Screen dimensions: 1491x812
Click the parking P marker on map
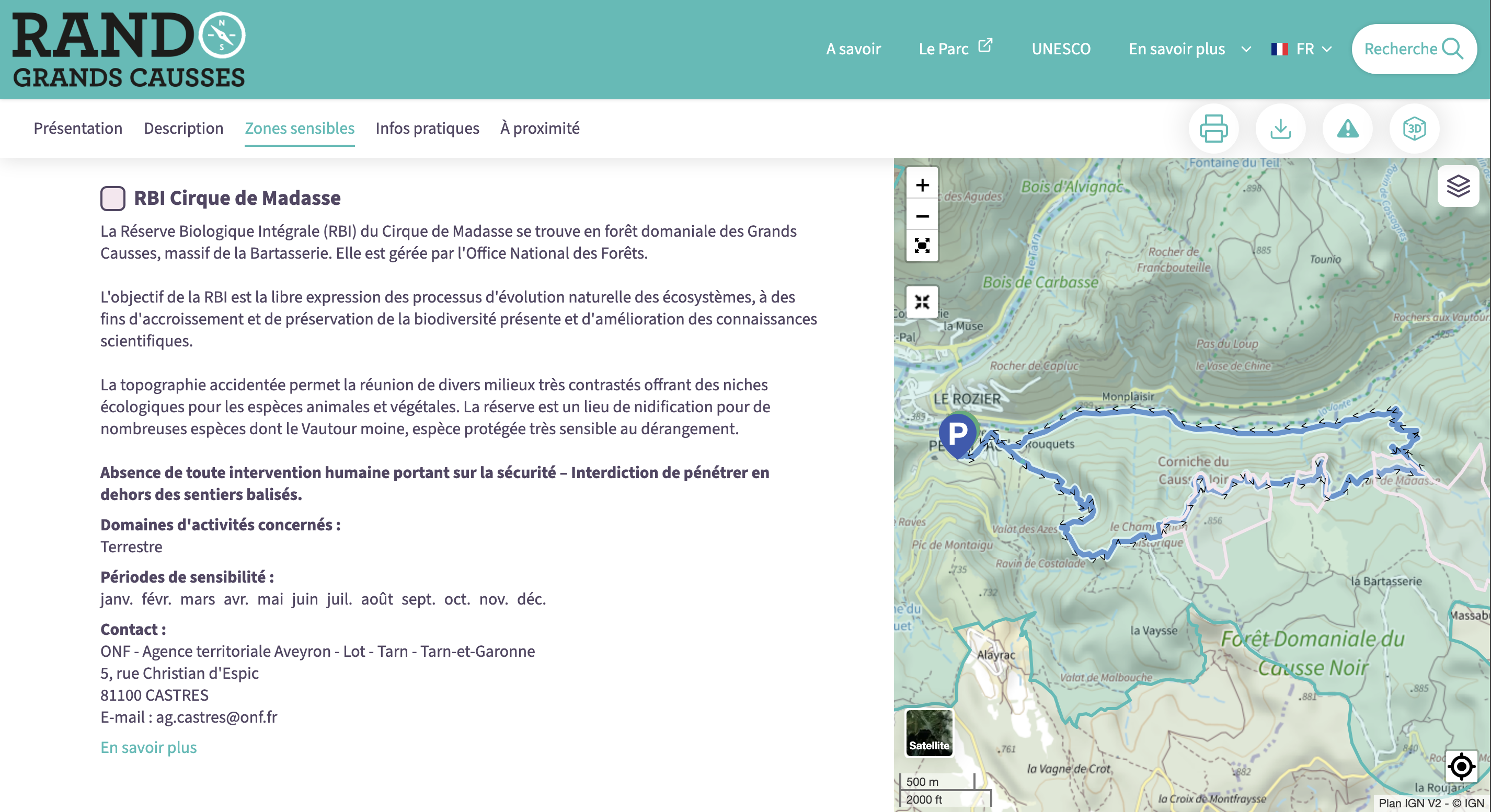point(957,433)
